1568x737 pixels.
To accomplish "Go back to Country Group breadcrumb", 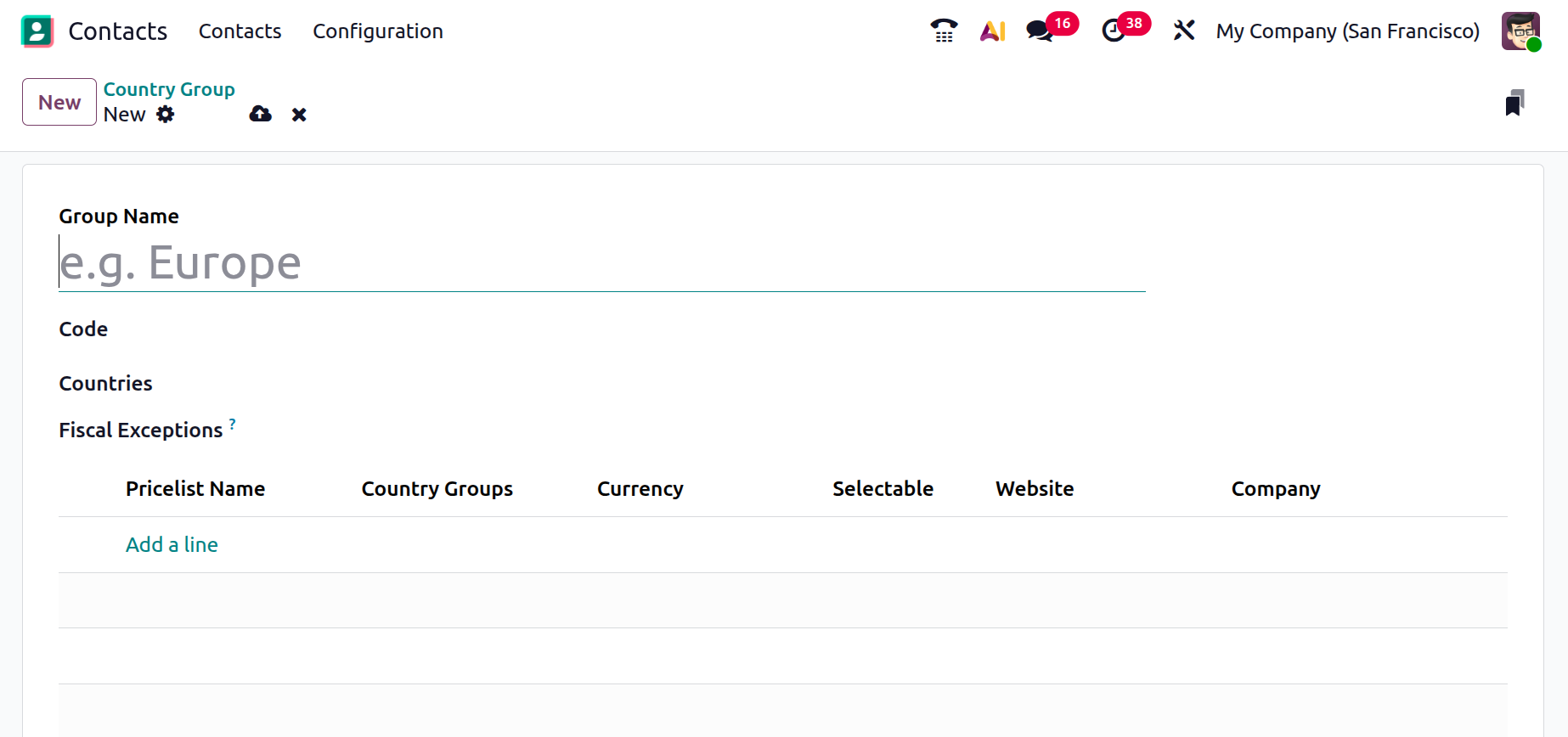I will tap(169, 89).
